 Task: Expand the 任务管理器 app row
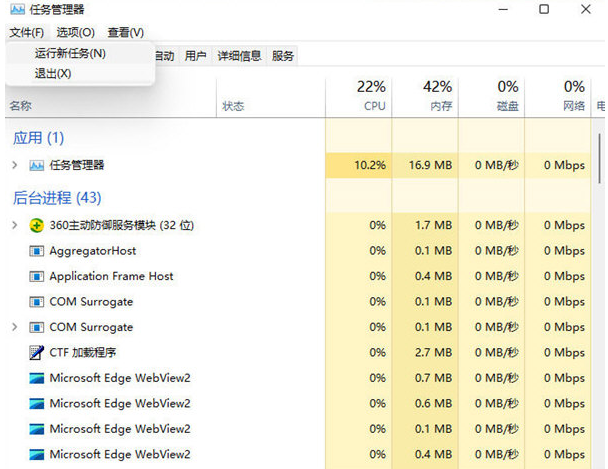(x=15, y=165)
